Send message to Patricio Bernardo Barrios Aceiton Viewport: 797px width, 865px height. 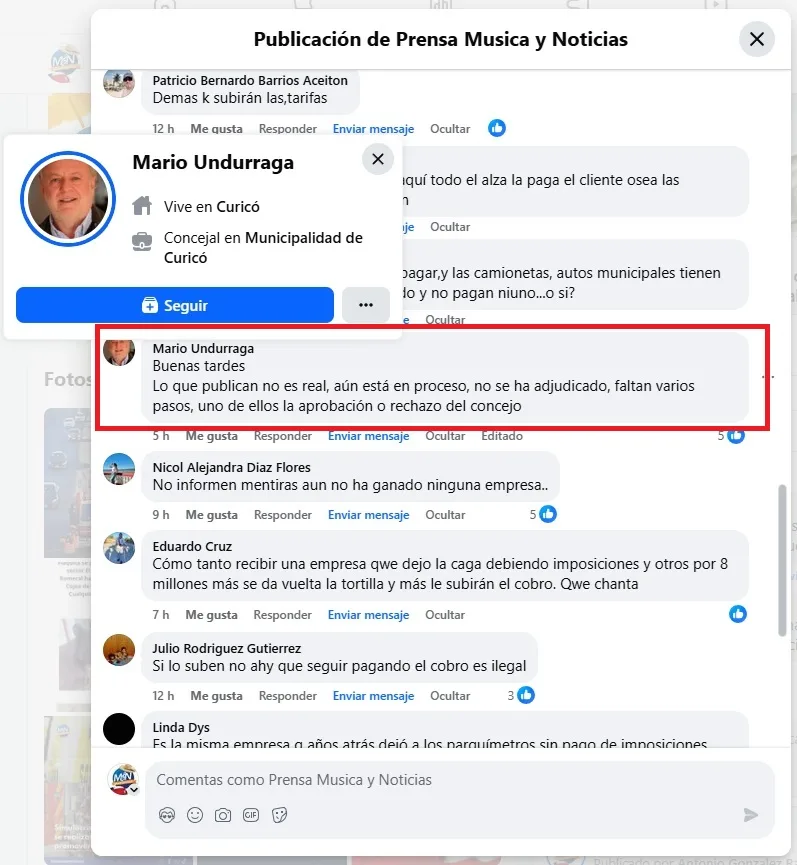(x=373, y=129)
